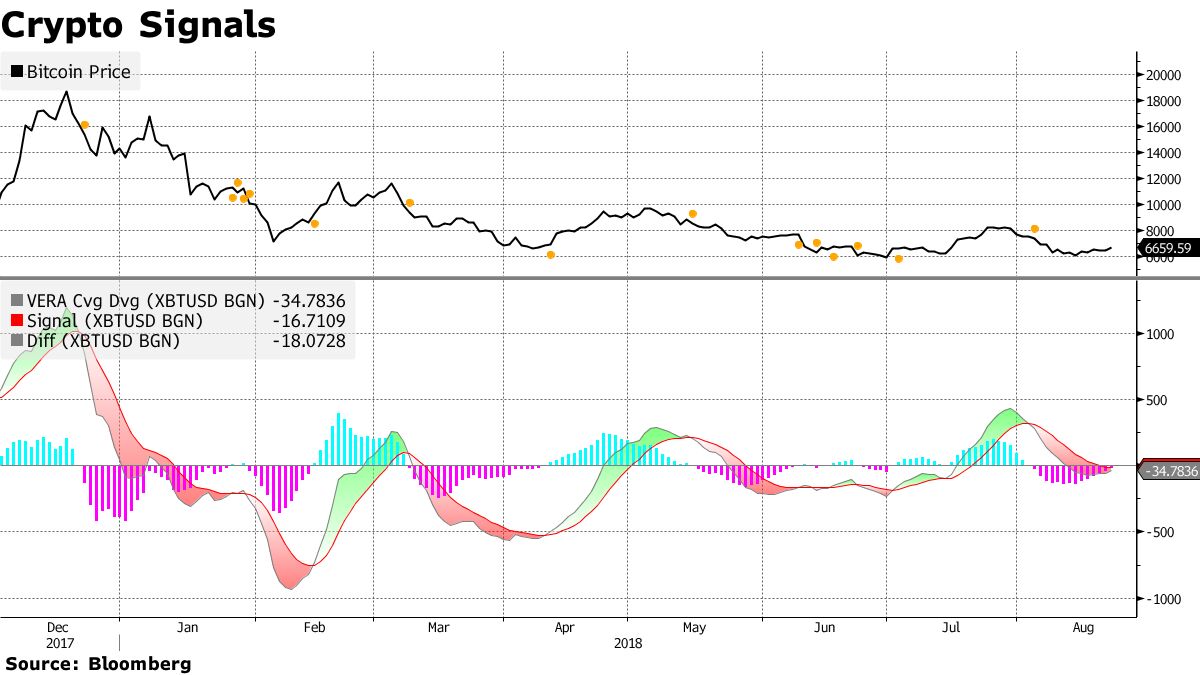Select the Signal (XBTUSD BGN) legend entry
1200x675 pixels.
tap(114, 321)
